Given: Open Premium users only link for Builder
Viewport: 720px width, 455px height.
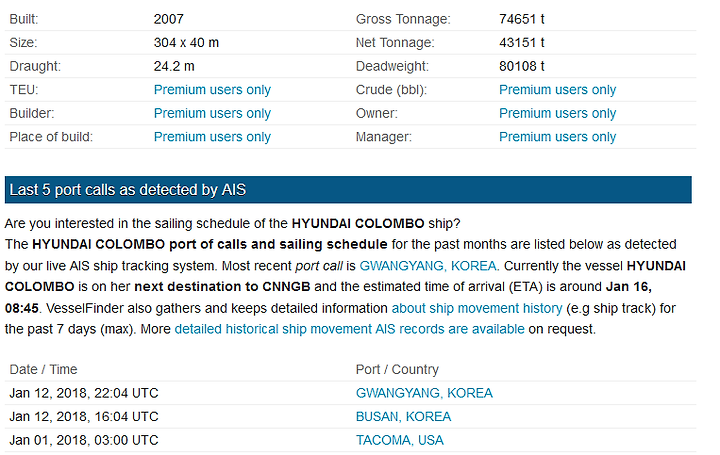Looking at the screenshot, I should point(212,113).
